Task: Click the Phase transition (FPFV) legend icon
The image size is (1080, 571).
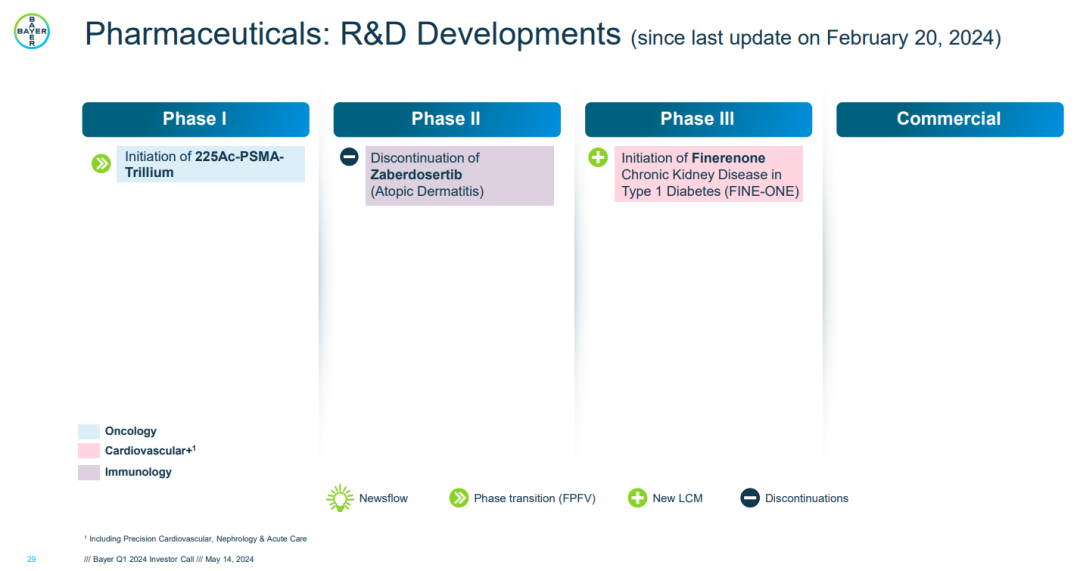Action: point(459,498)
